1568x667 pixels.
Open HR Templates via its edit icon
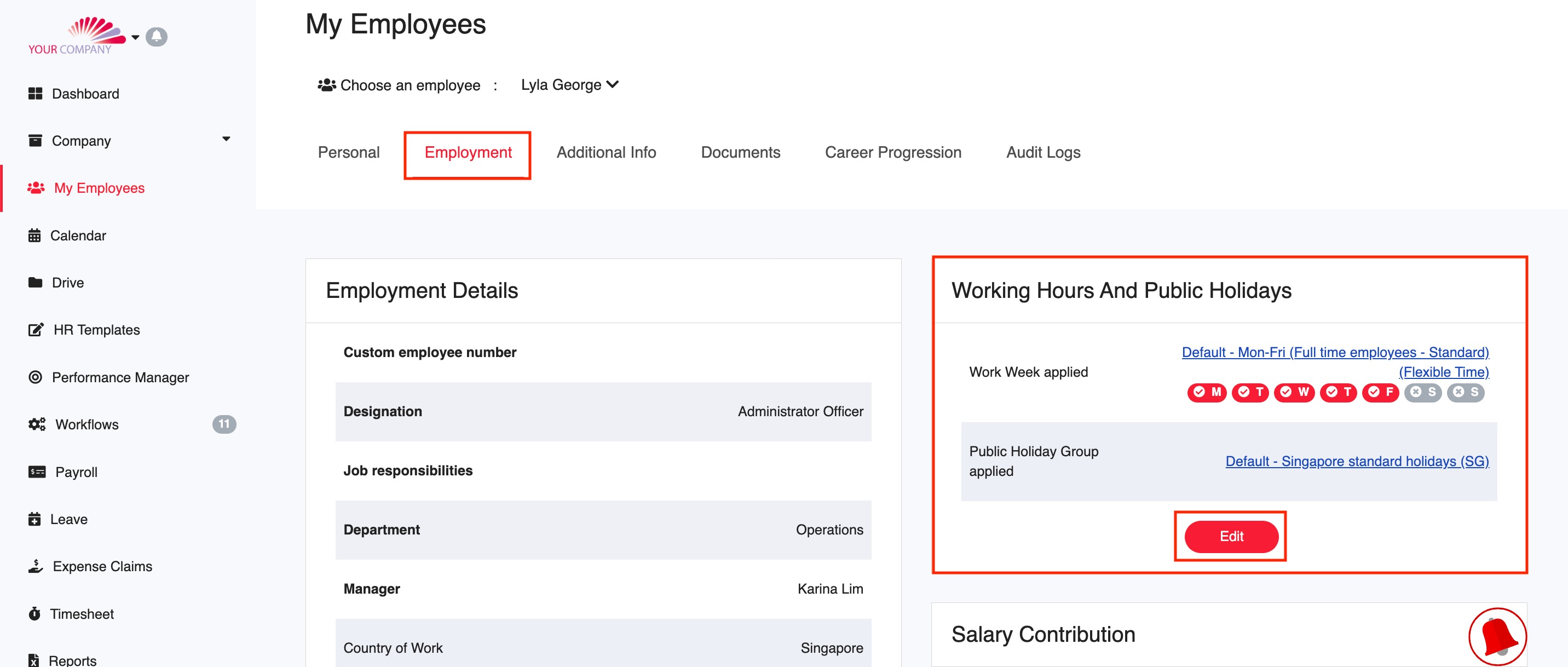tap(36, 330)
